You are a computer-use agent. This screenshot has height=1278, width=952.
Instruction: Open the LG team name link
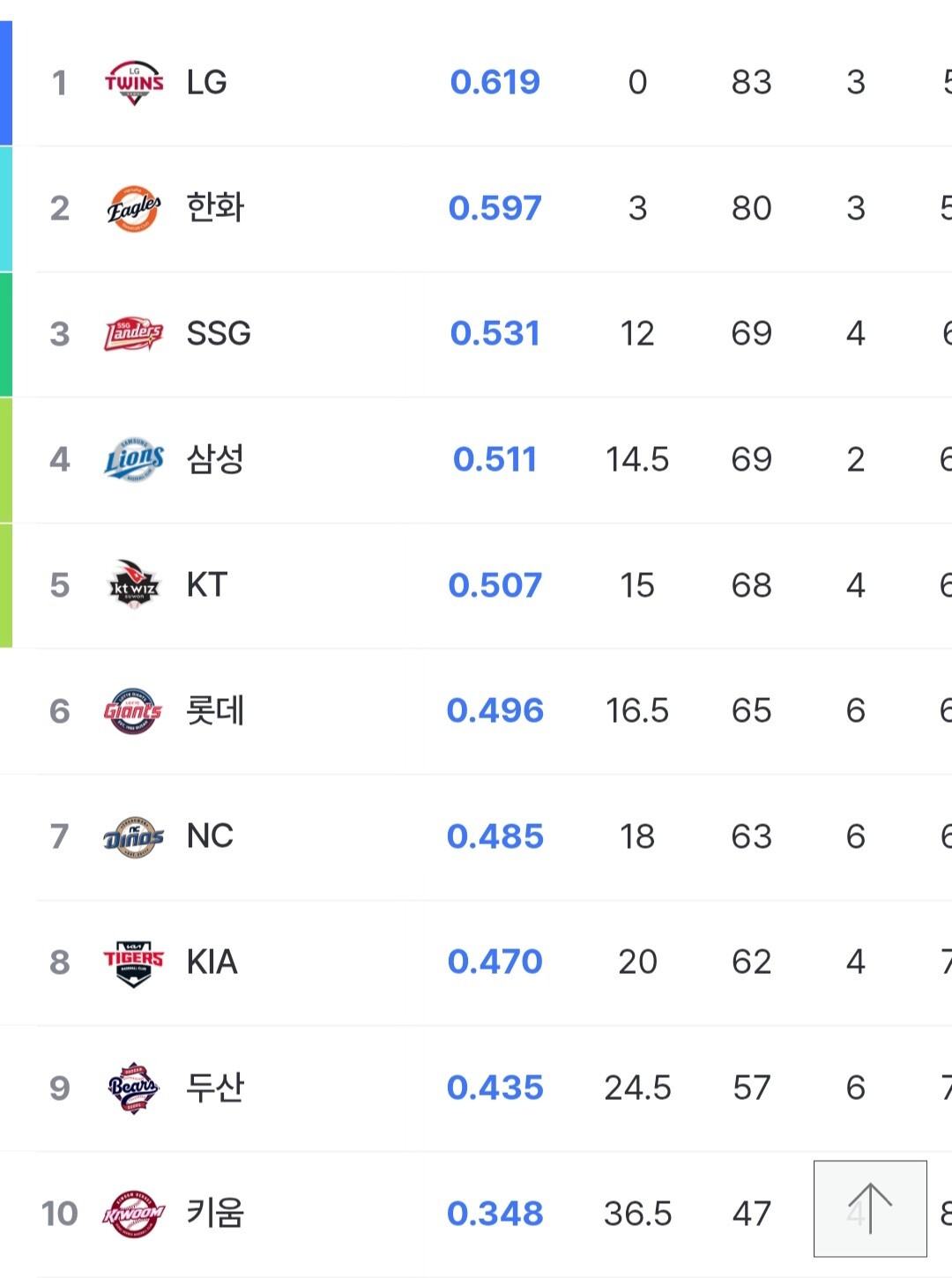pyautogui.click(x=207, y=83)
